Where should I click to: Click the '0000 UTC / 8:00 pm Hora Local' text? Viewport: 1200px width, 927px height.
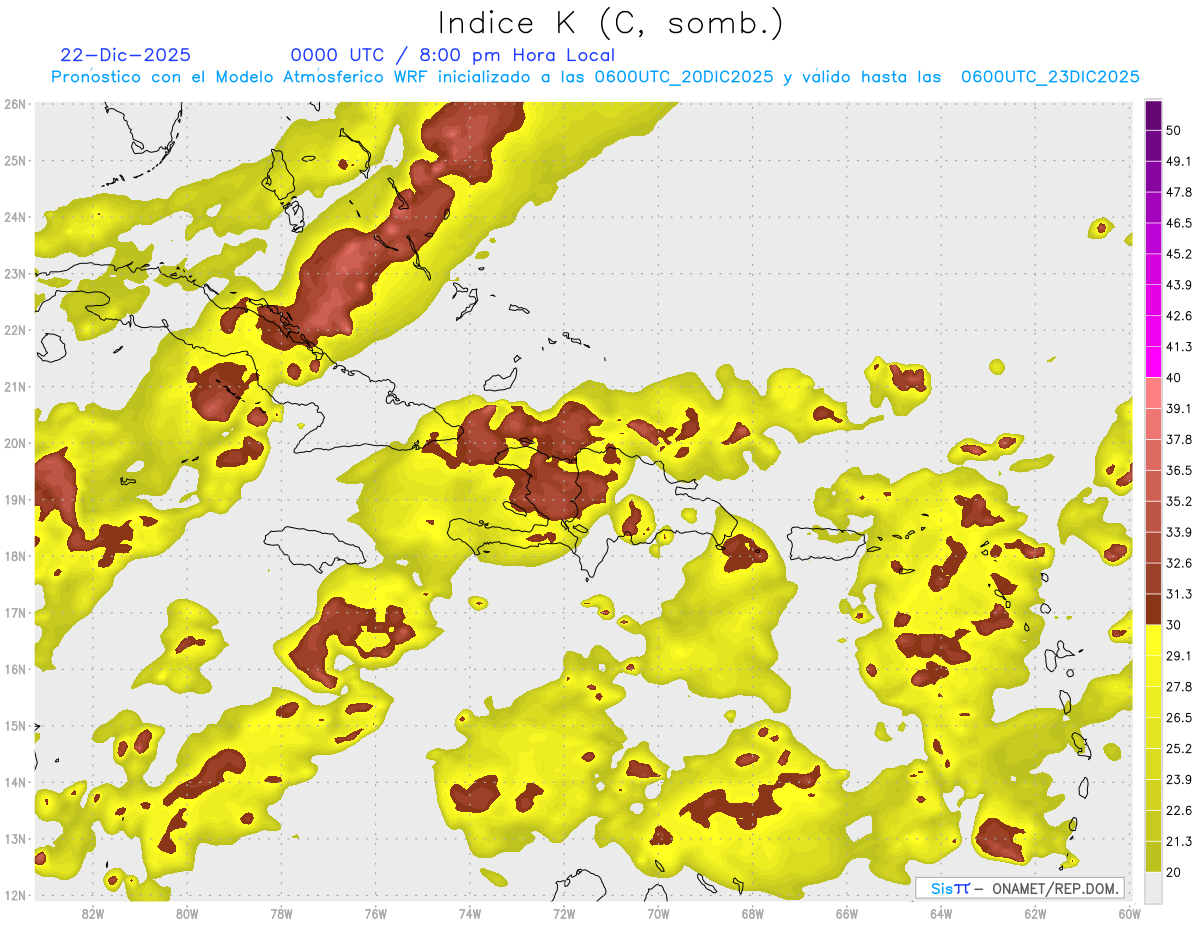452,55
